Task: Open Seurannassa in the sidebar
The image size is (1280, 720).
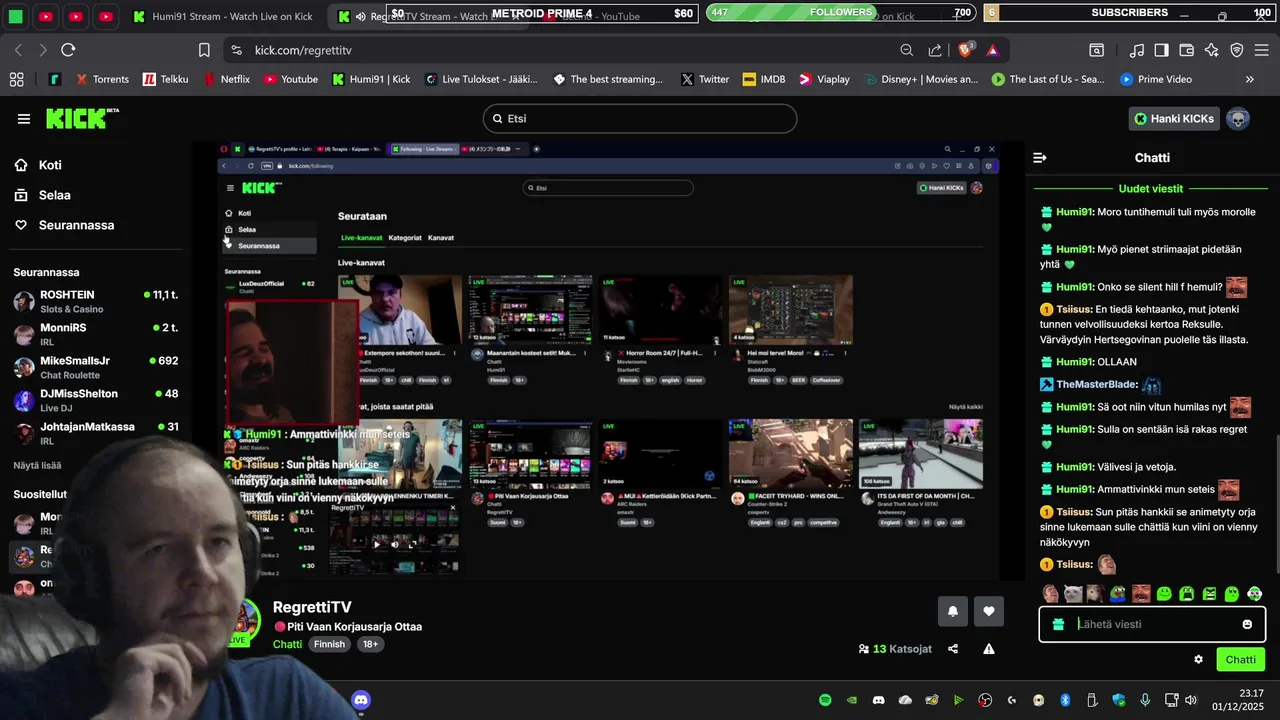Action: [76, 225]
